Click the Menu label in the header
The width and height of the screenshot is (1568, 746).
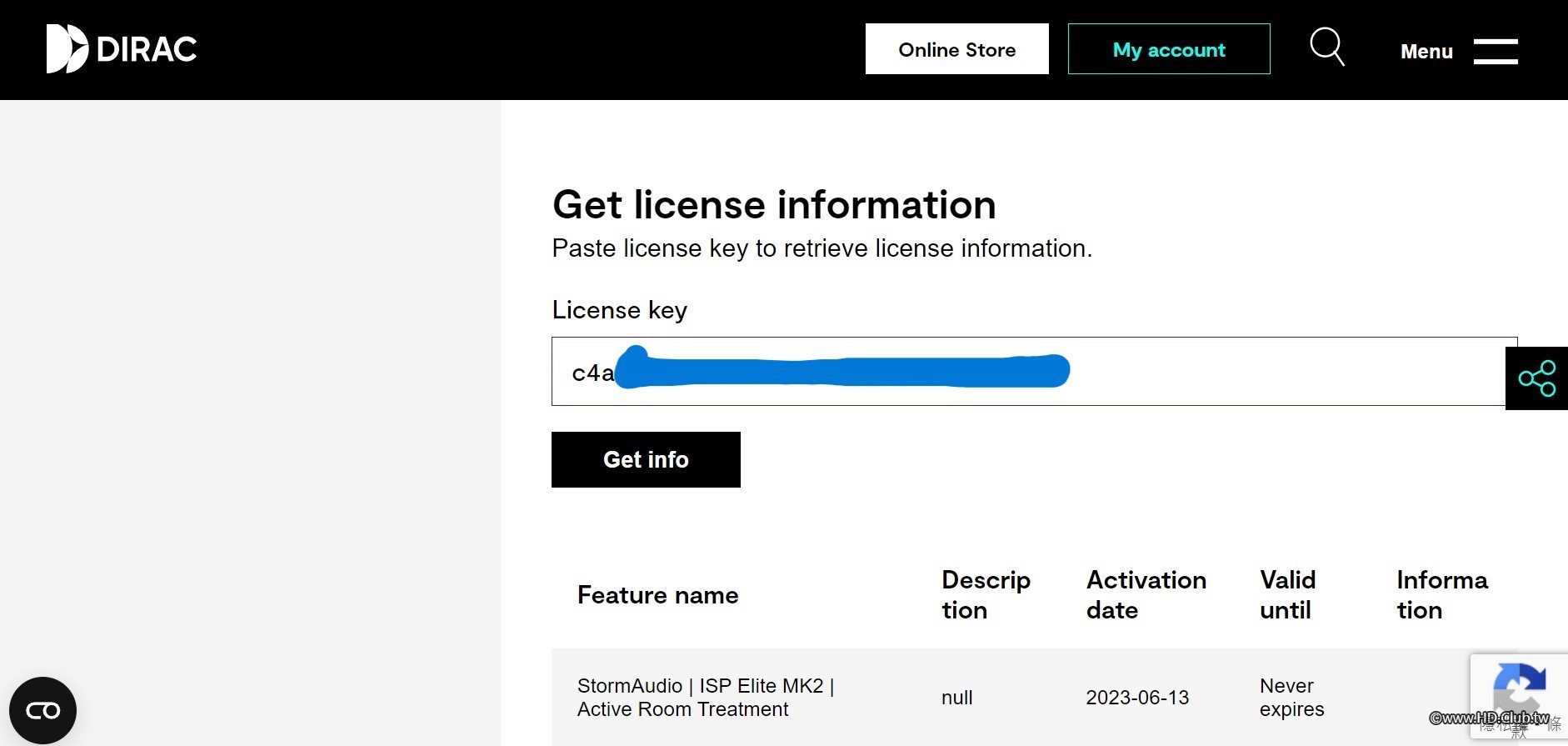click(1426, 52)
